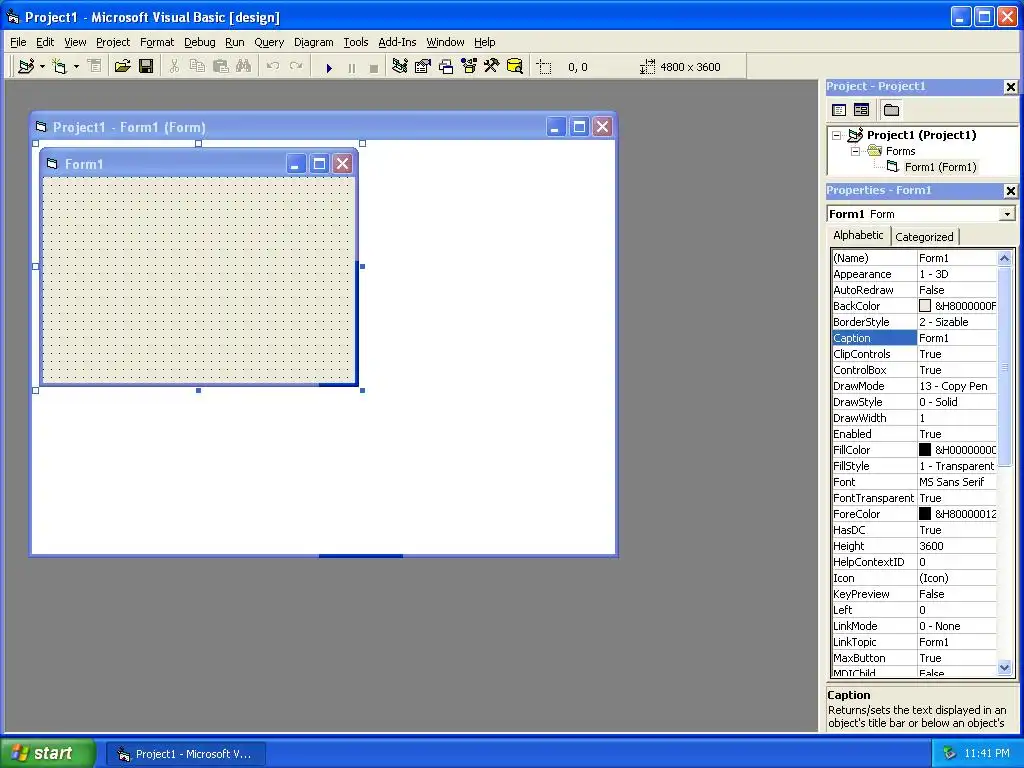The image size is (1024, 768).
Task: Open the Debug menu
Action: [x=200, y=42]
